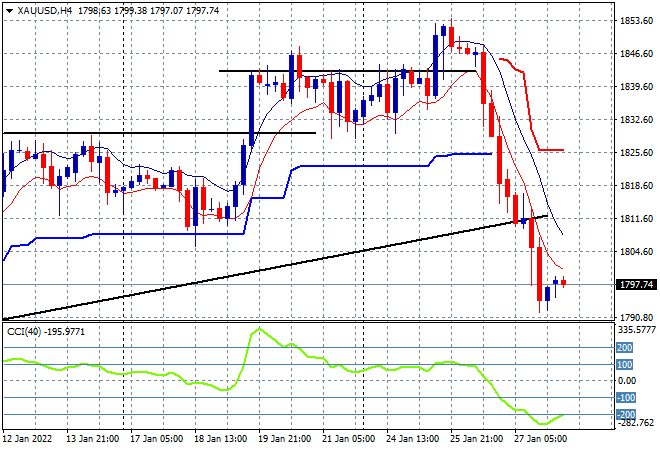660x450 pixels.
Task: Click the 21 Jan 05:00 time label
Action: click(x=349, y=439)
